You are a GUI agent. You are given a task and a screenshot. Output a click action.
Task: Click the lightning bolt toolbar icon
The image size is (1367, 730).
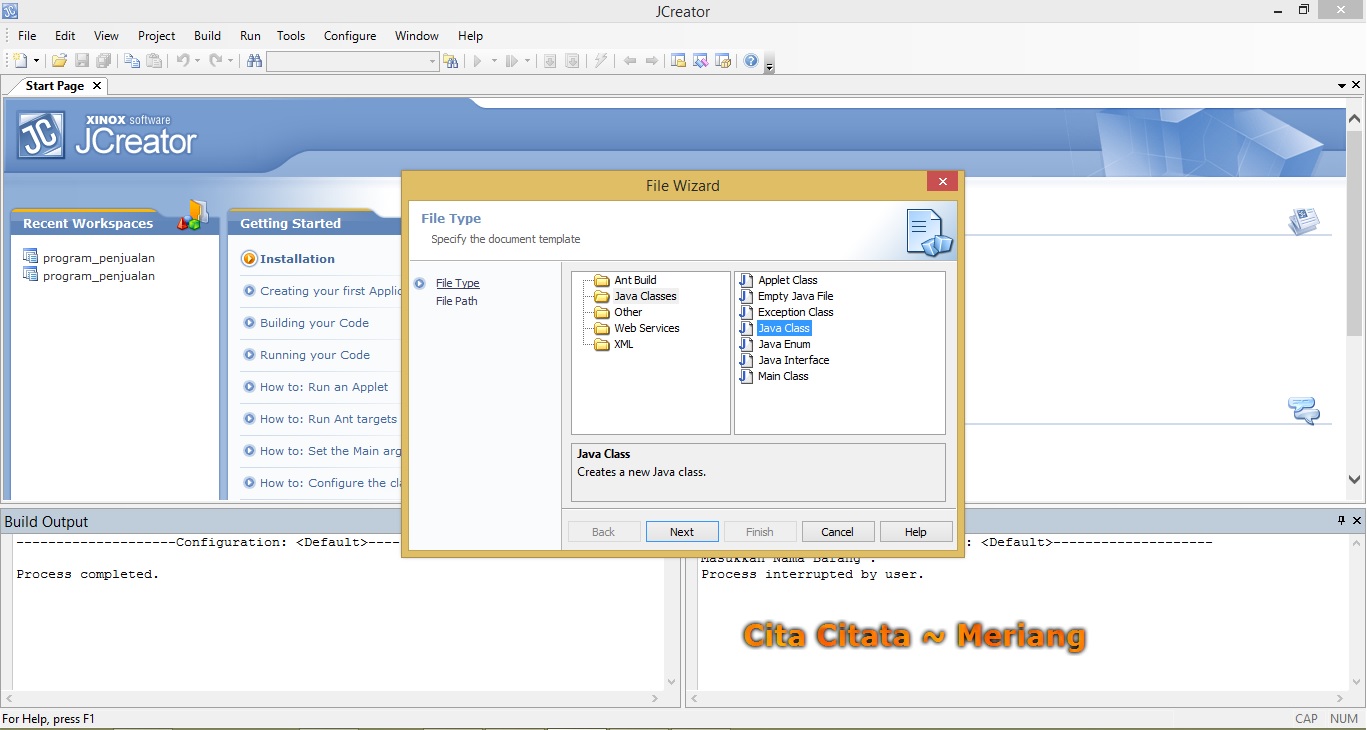coord(601,61)
